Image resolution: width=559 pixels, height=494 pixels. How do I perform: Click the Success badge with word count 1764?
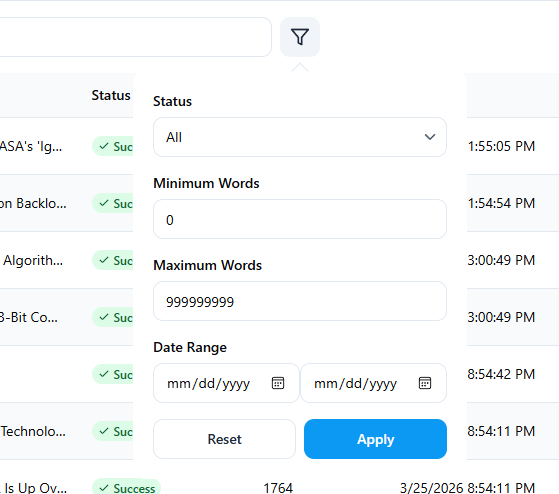(127, 488)
